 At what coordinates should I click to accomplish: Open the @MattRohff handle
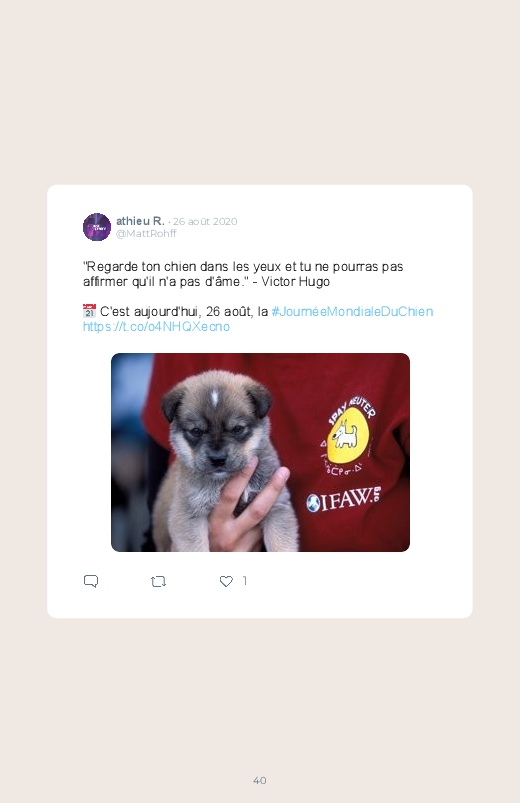(x=146, y=234)
